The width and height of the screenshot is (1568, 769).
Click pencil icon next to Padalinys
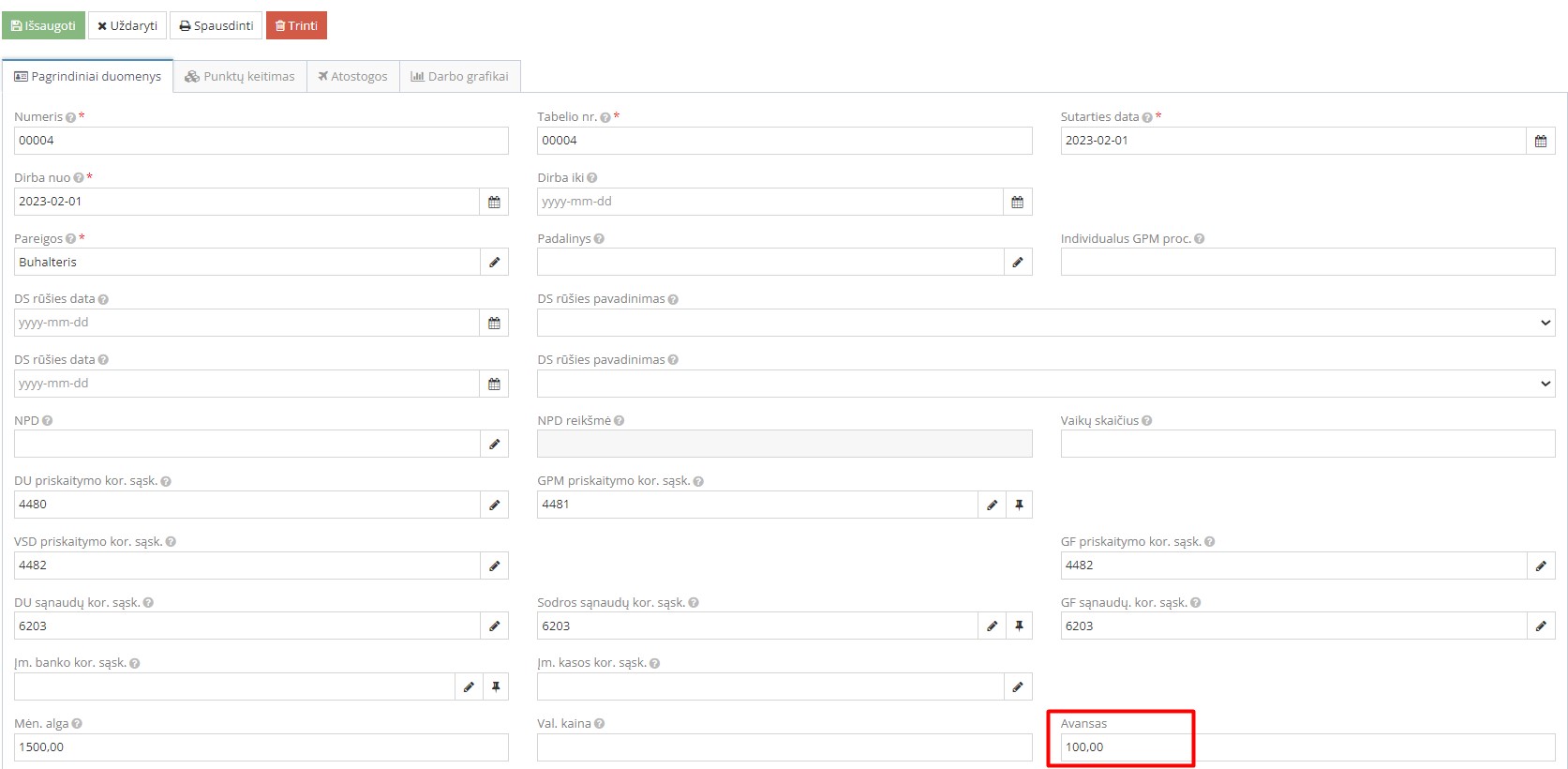point(1017,263)
